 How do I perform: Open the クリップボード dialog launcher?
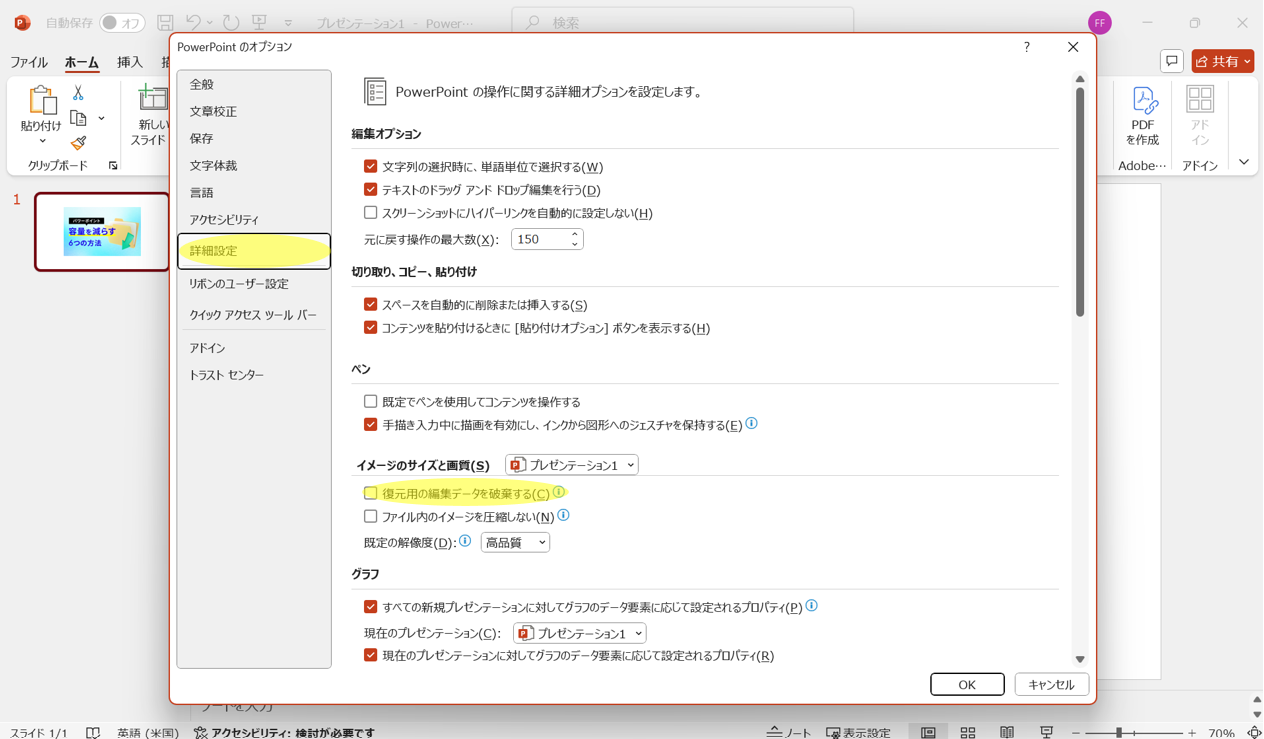pyautogui.click(x=113, y=166)
